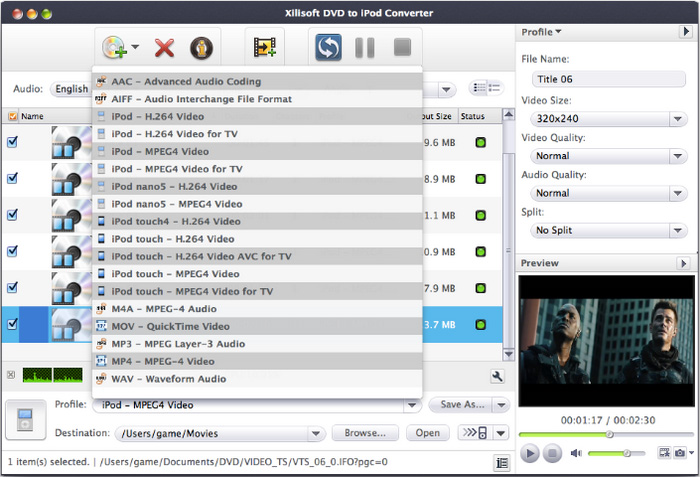Open the snapshot options small arrow
Image resolution: width=700 pixels, height=477 pixels.
[691, 452]
